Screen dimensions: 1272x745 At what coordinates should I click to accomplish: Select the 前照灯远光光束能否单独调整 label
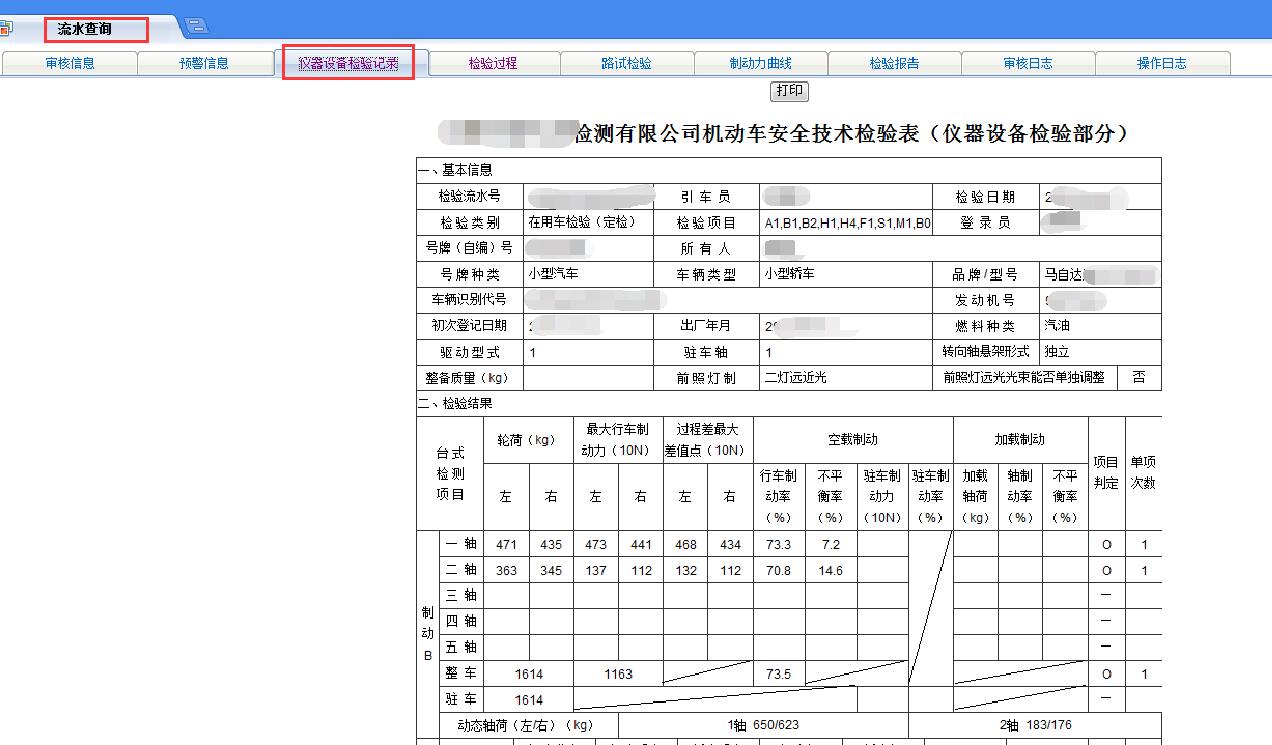pos(1024,378)
